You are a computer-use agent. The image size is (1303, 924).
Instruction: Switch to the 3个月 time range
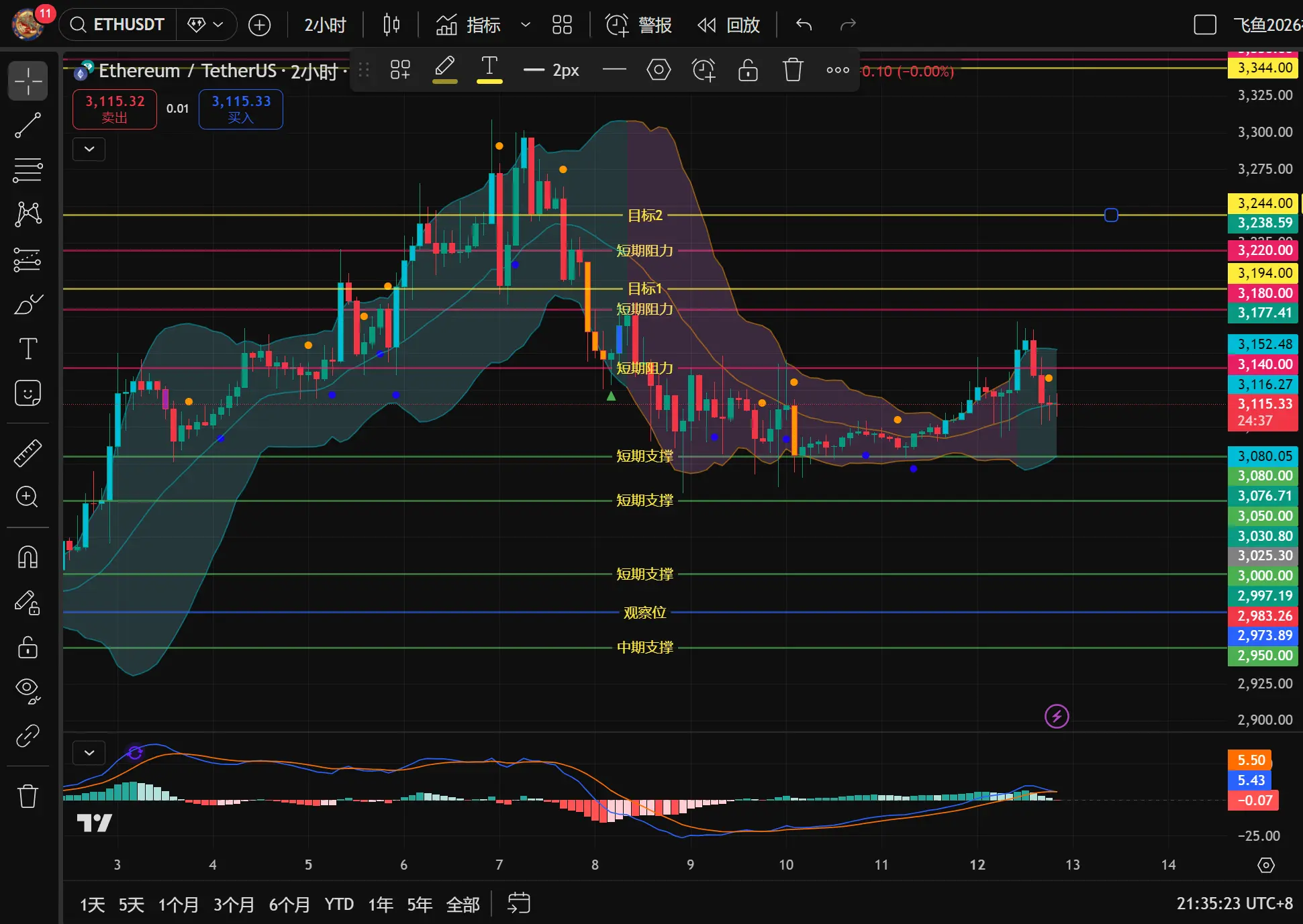coord(234,905)
